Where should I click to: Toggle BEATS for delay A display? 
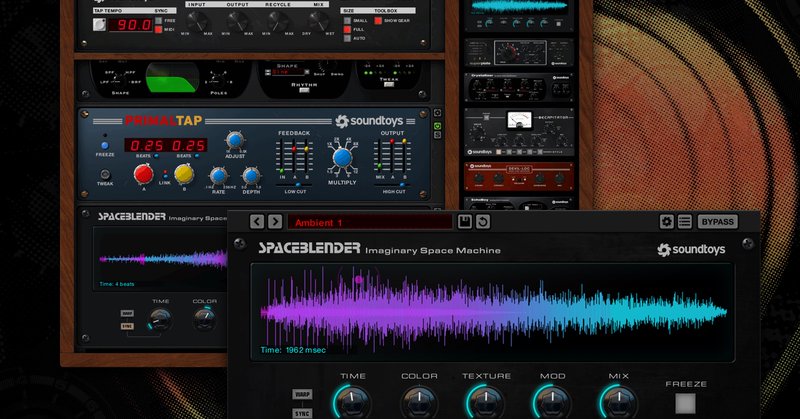point(156,156)
